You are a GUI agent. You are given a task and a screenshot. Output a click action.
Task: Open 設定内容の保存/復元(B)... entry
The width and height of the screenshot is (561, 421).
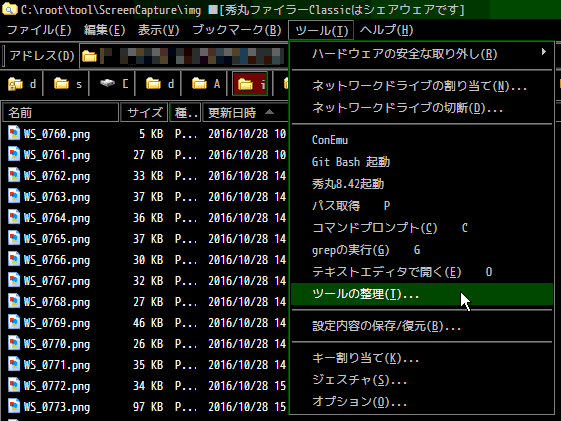pyautogui.click(x=422, y=326)
